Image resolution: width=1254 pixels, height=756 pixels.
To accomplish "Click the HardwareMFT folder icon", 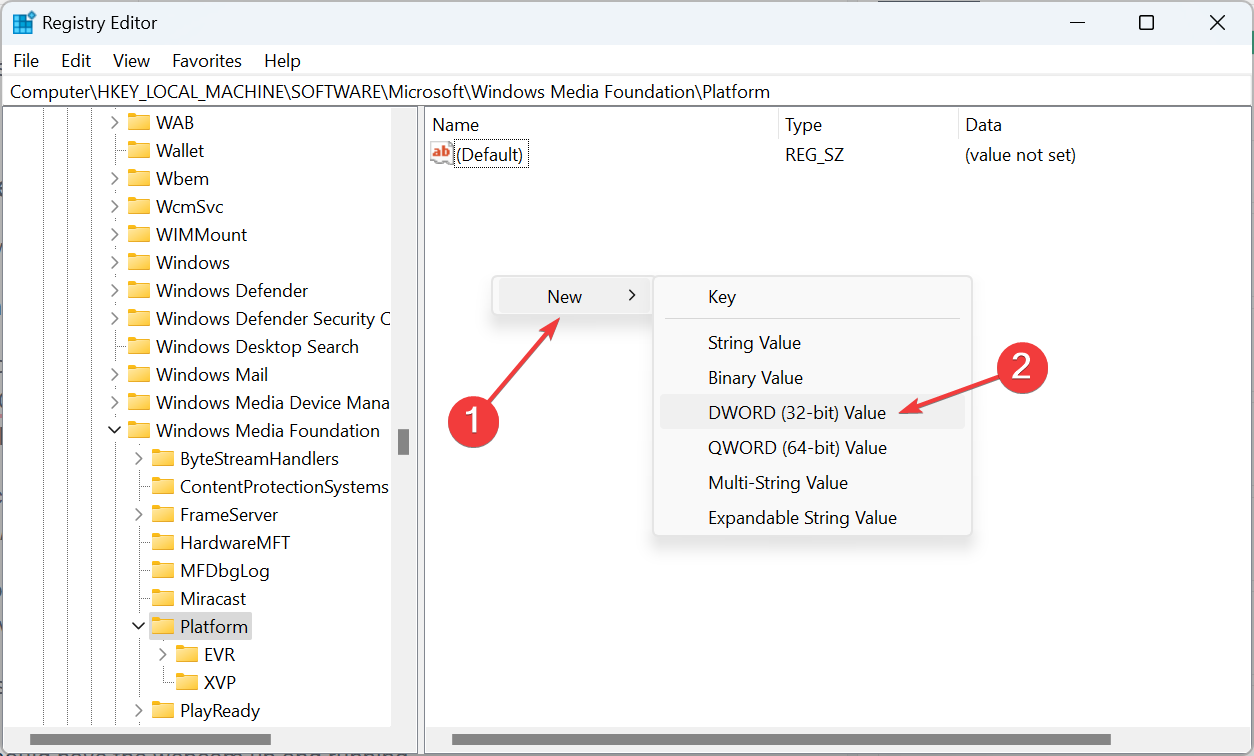I will [x=163, y=543].
